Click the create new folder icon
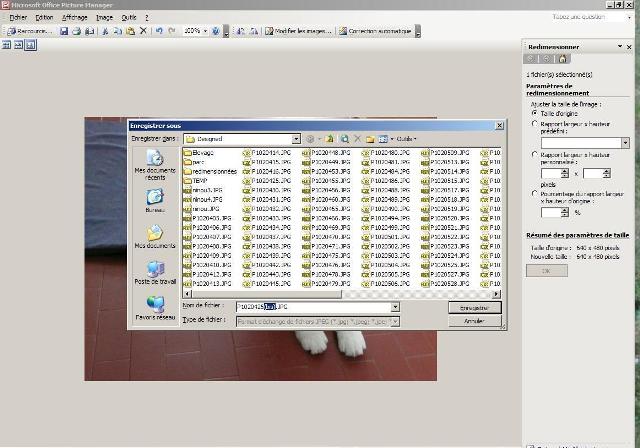Viewport: 640px width, 448px height. click(x=370, y=139)
